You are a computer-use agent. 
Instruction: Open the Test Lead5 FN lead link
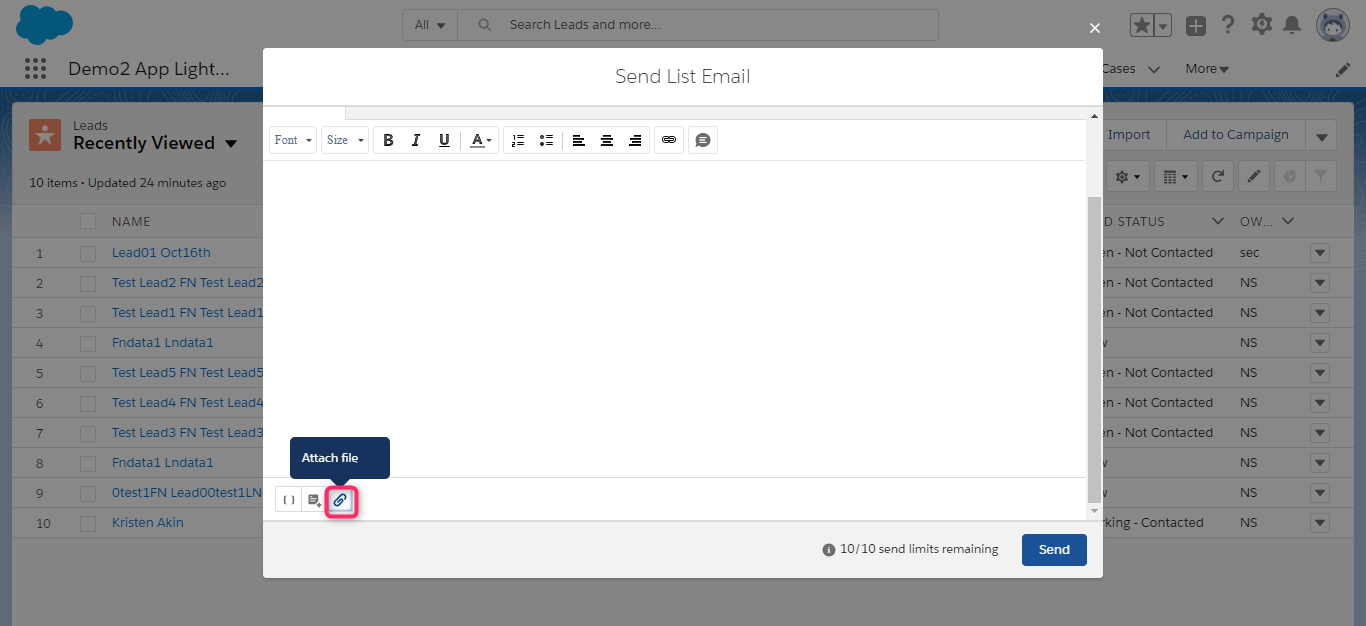[x=187, y=373]
